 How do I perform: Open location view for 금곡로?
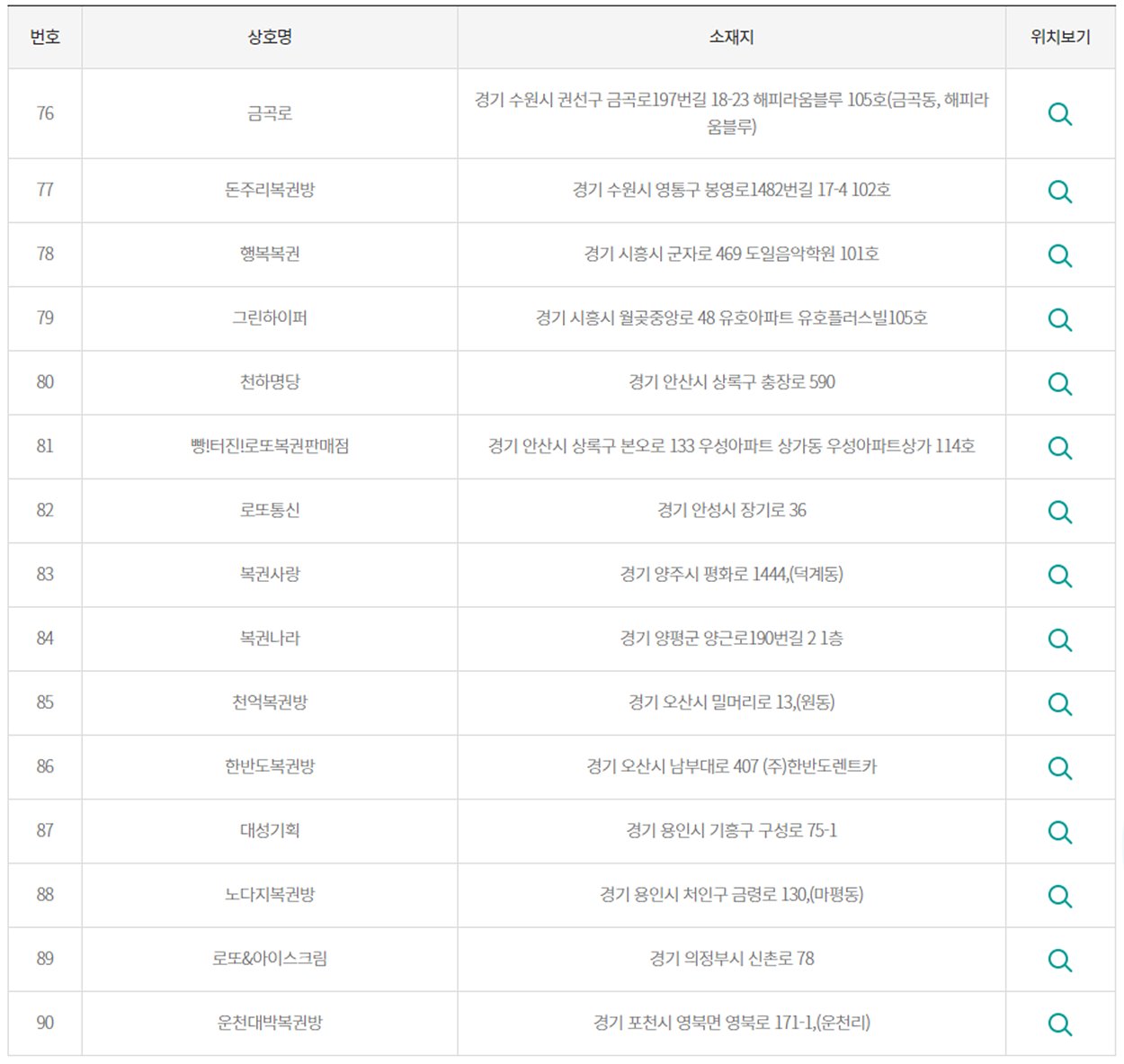pos(1060,114)
